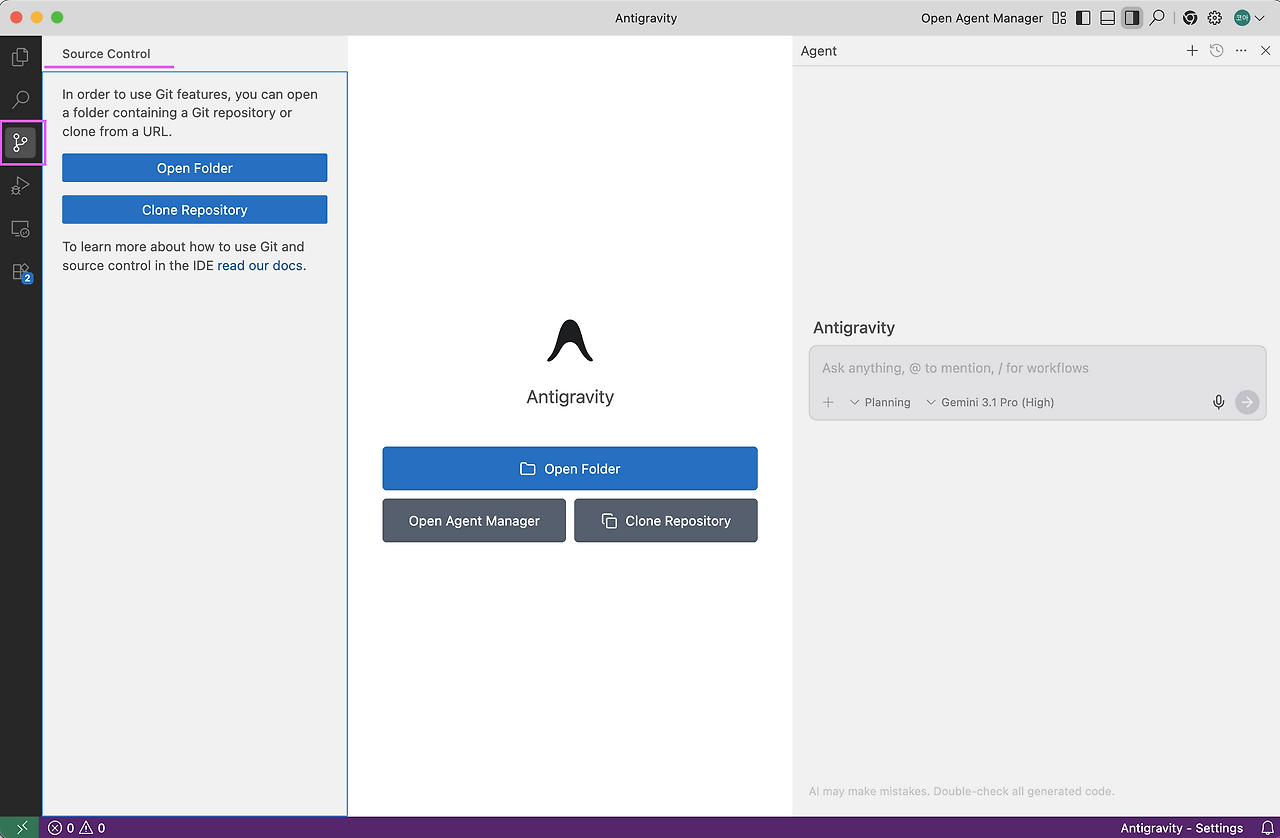The image size is (1280, 838).
Task: Add context with the plus in chat box
Action: click(x=828, y=402)
